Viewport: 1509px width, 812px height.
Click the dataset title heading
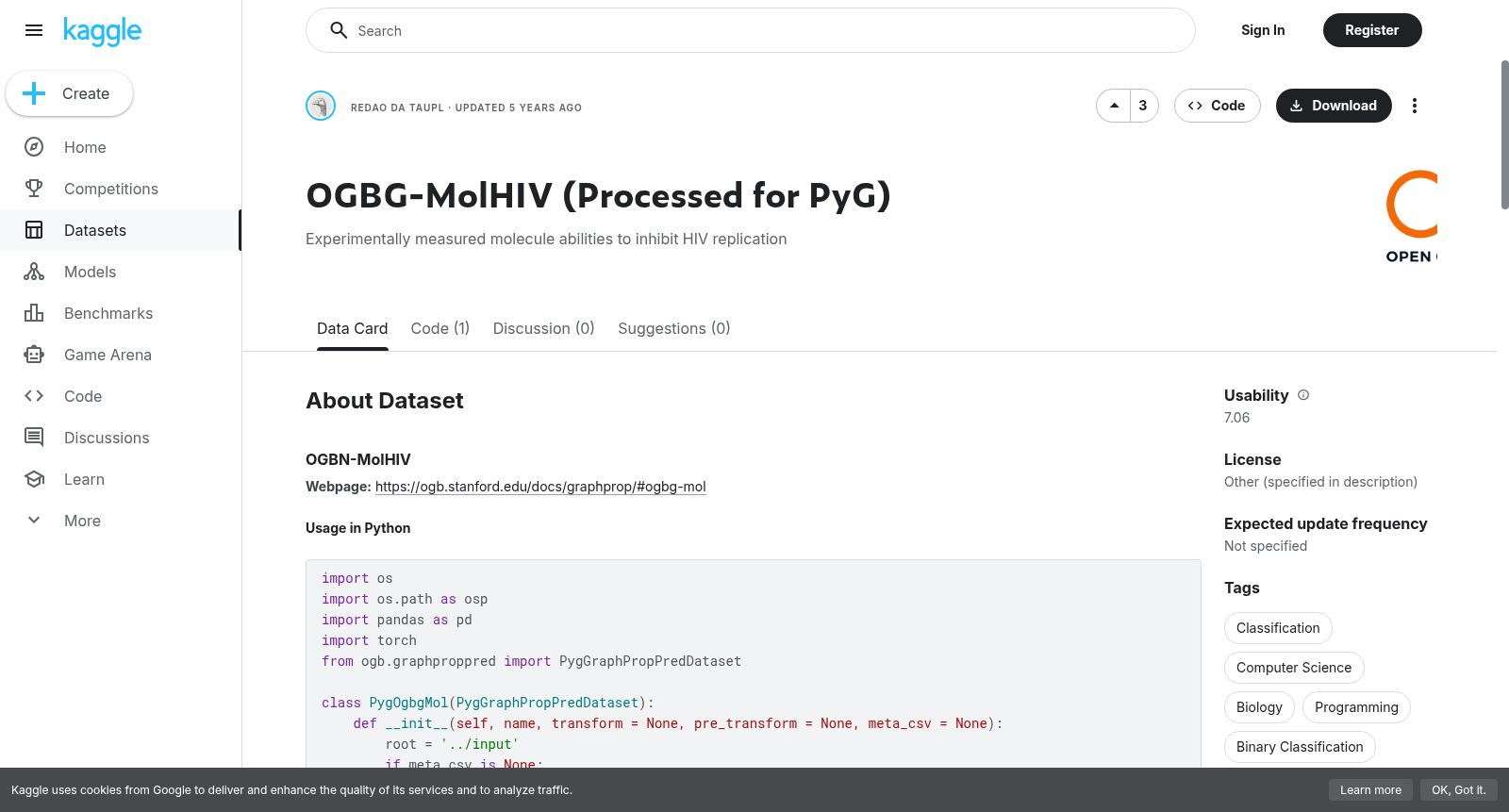[598, 196]
